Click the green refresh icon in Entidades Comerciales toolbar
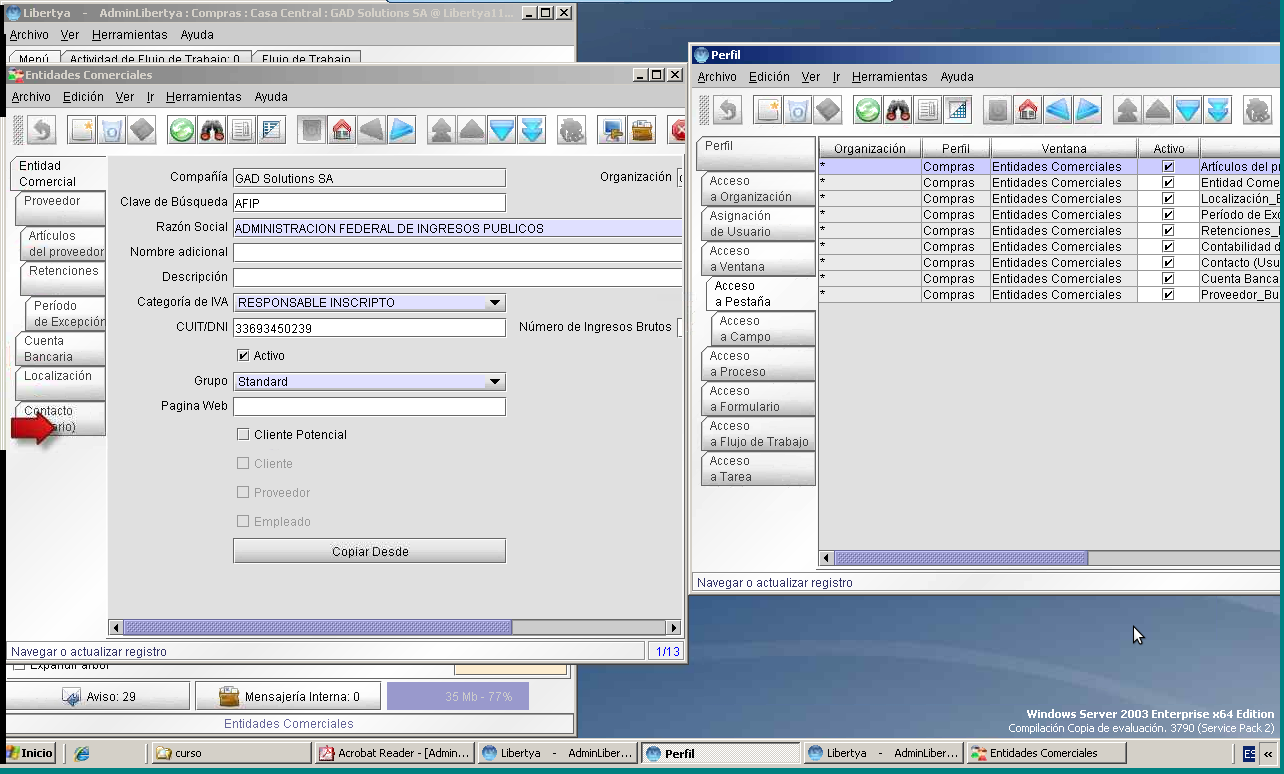1284x774 pixels. (x=181, y=130)
